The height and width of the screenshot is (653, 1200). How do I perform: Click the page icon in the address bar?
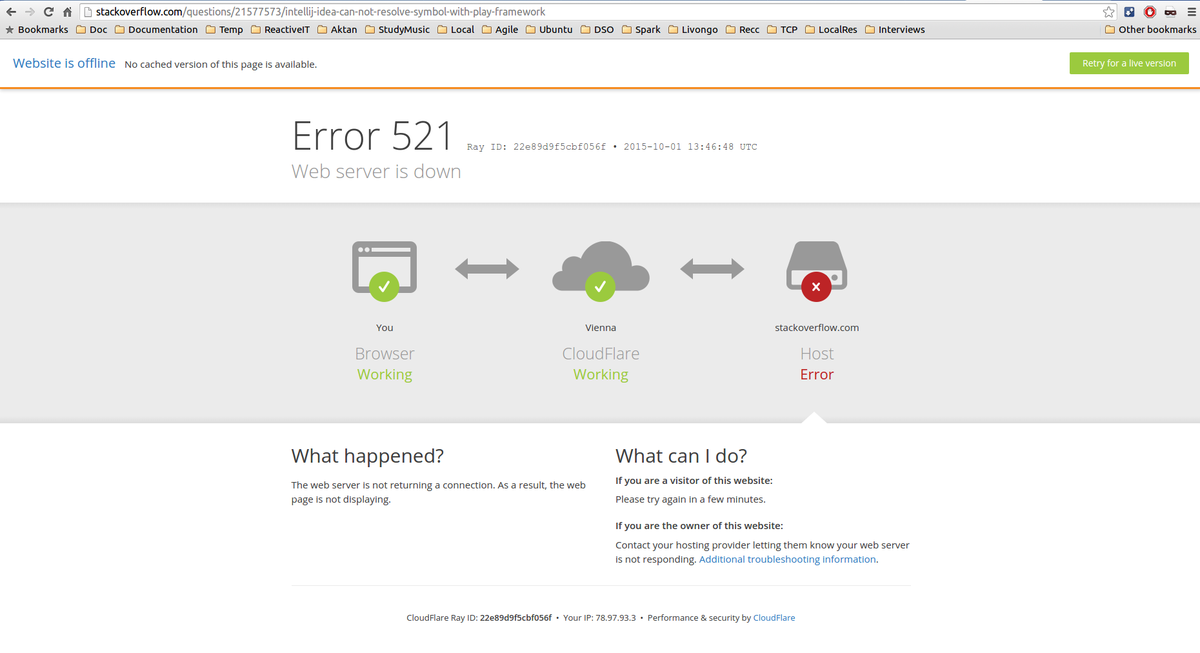coord(86,12)
